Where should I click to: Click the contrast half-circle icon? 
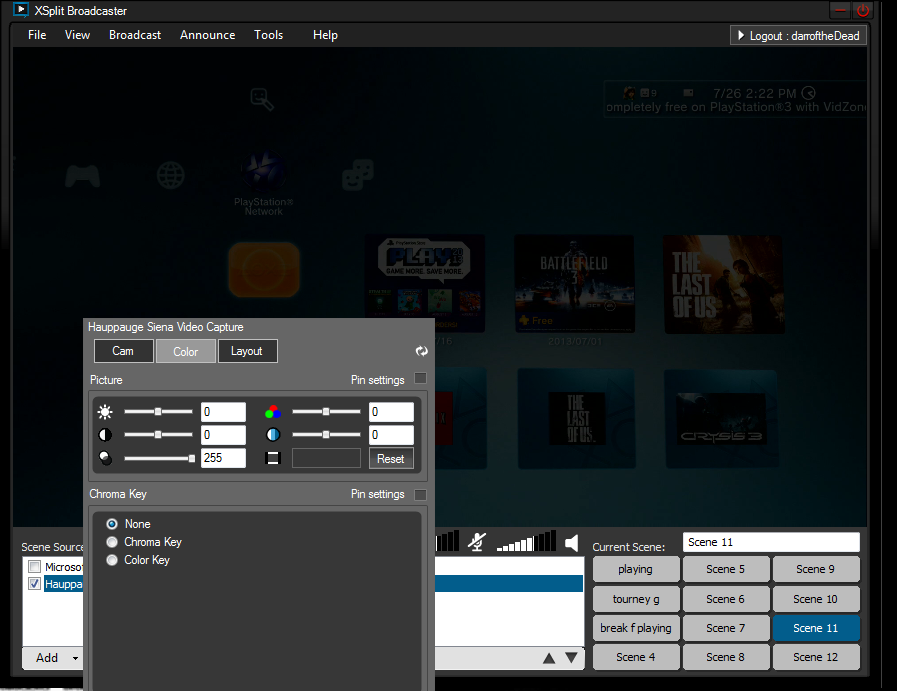(105, 435)
